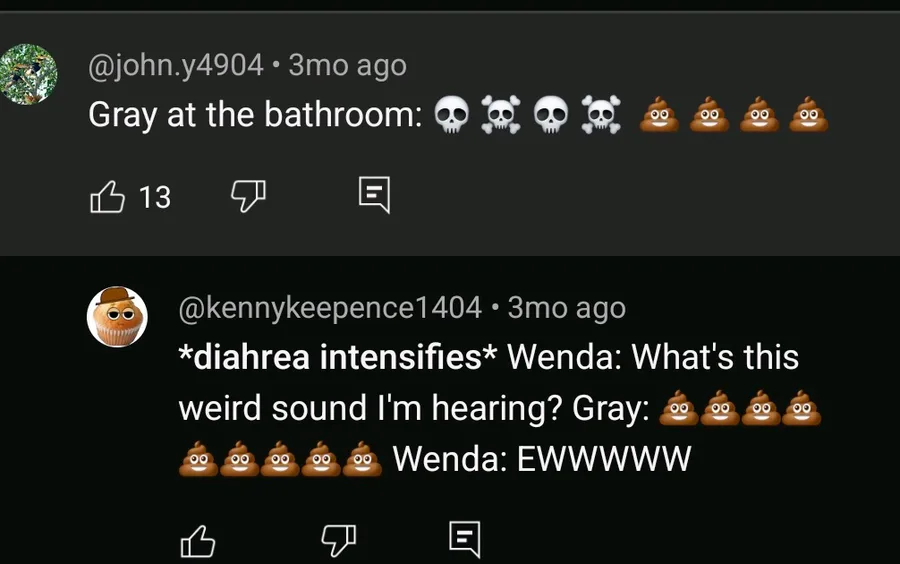The image size is (900, 564).
Task: Reply to kennykeepence1404 using comment icon
Action: pyautogui.click(x=464, y=539)
